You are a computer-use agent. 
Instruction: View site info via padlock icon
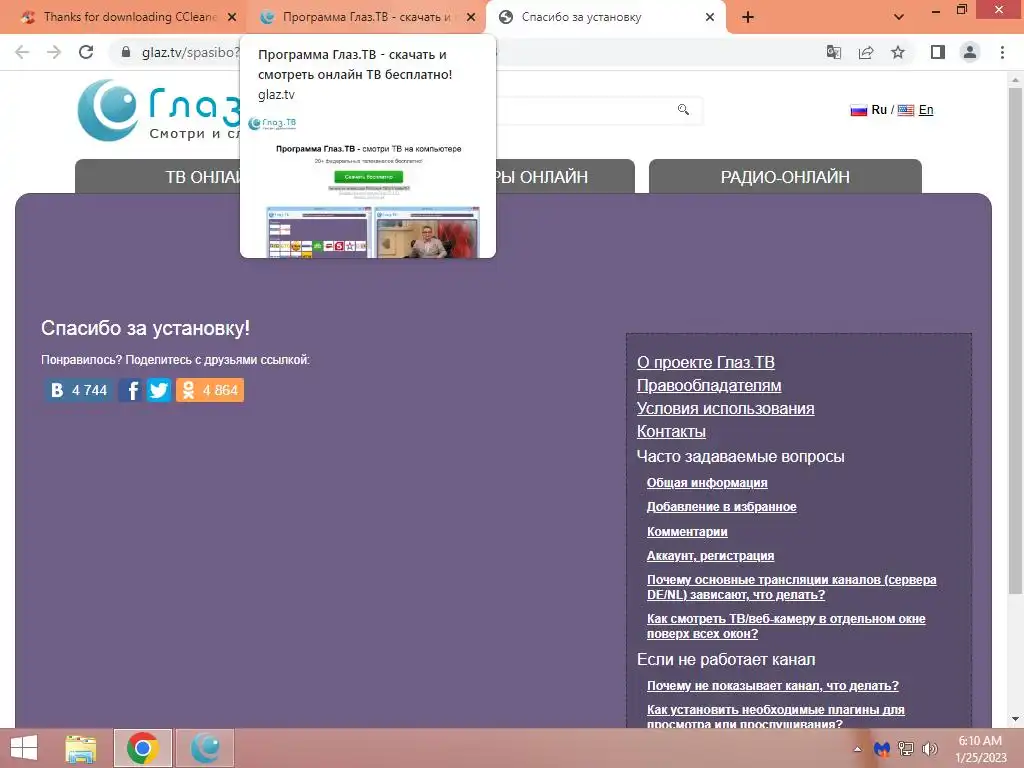[126, 52]
